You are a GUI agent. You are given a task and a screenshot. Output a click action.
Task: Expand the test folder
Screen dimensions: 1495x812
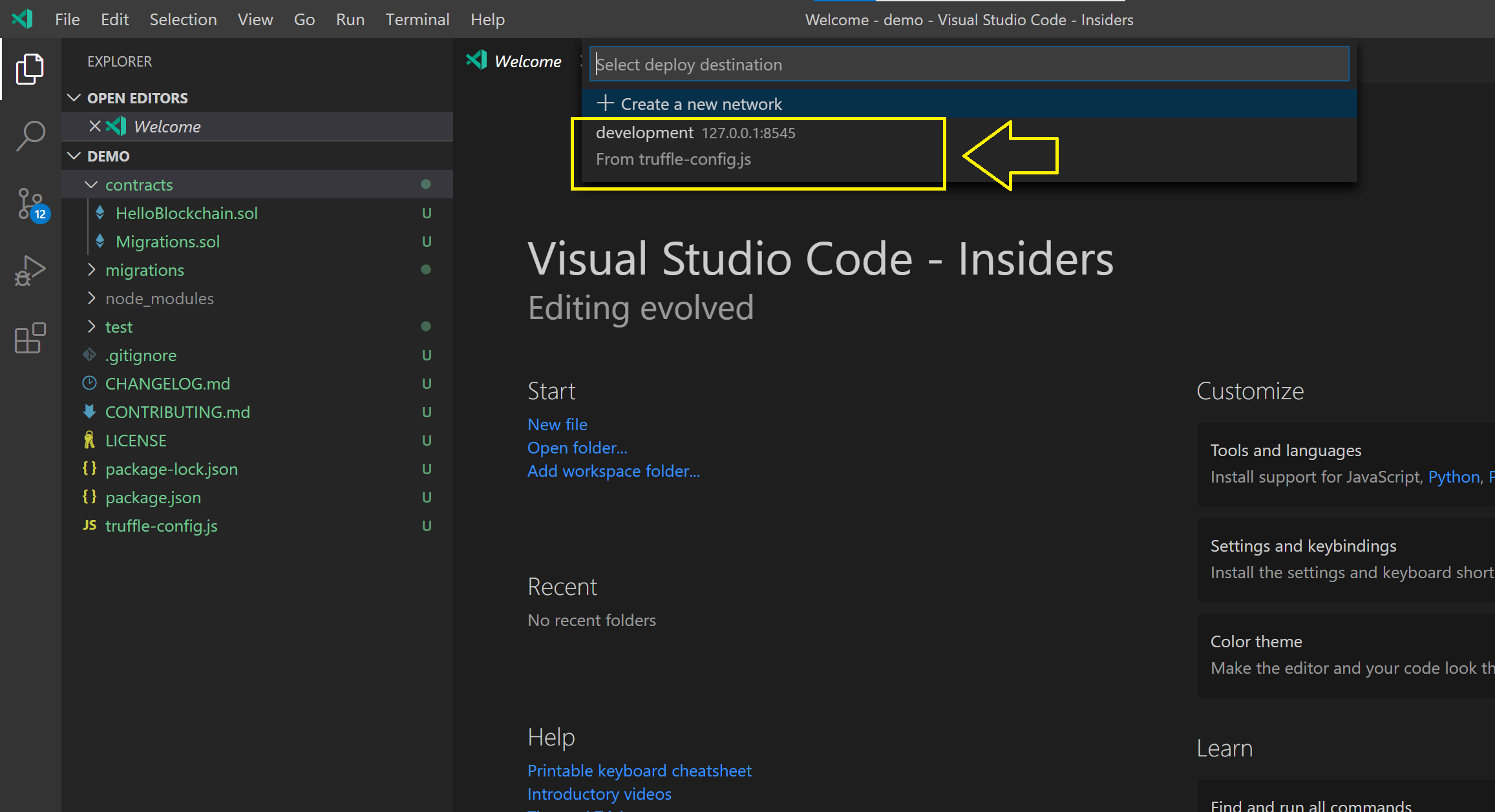[91, 326]
